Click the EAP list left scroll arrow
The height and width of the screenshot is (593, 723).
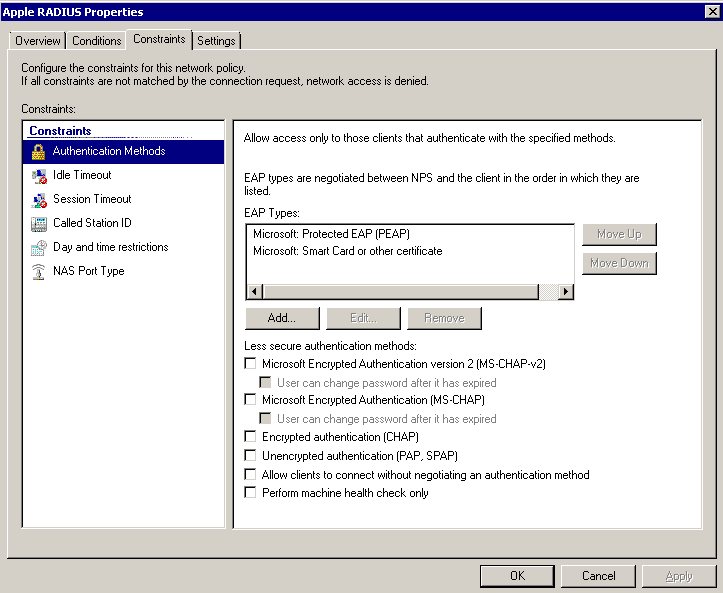pyautogui.click(x=255, y=292)
